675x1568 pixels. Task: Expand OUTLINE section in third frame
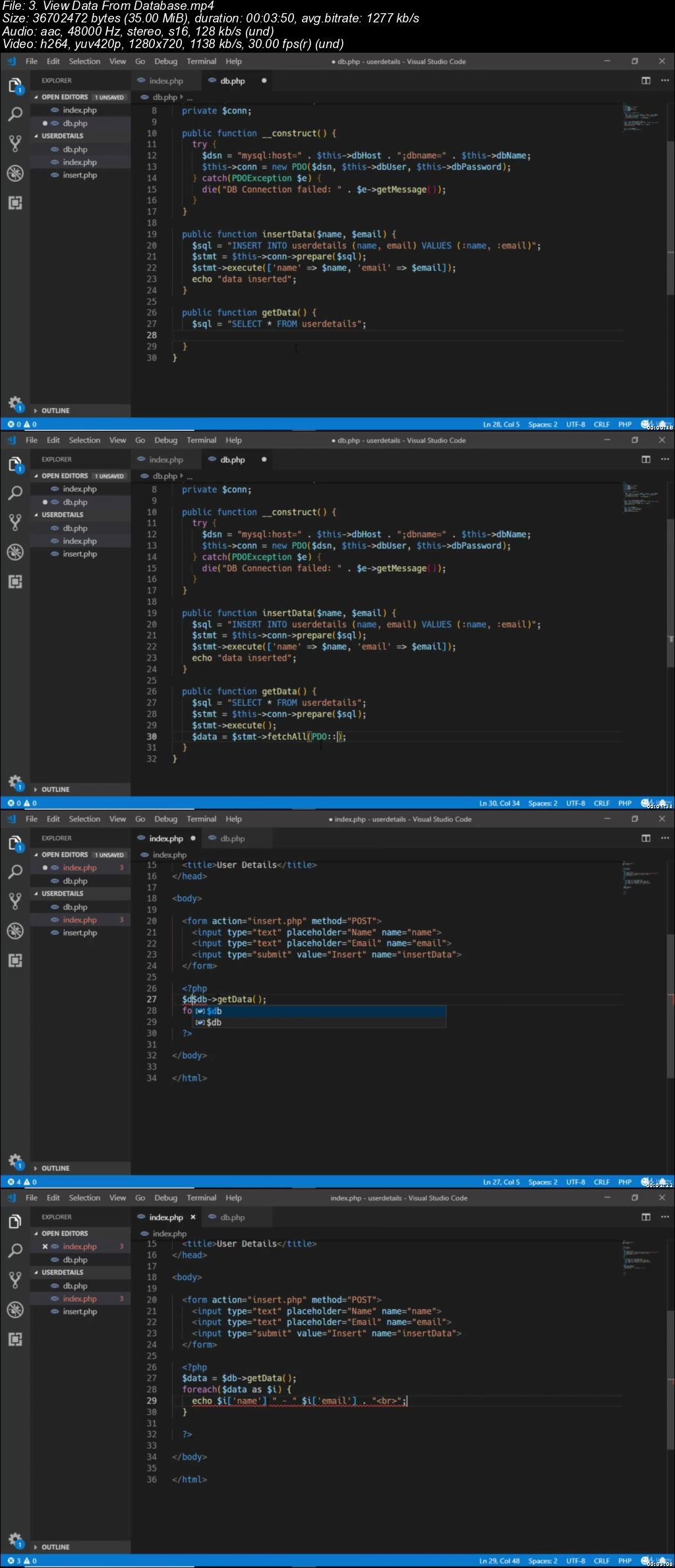(x=55, y=1168)
